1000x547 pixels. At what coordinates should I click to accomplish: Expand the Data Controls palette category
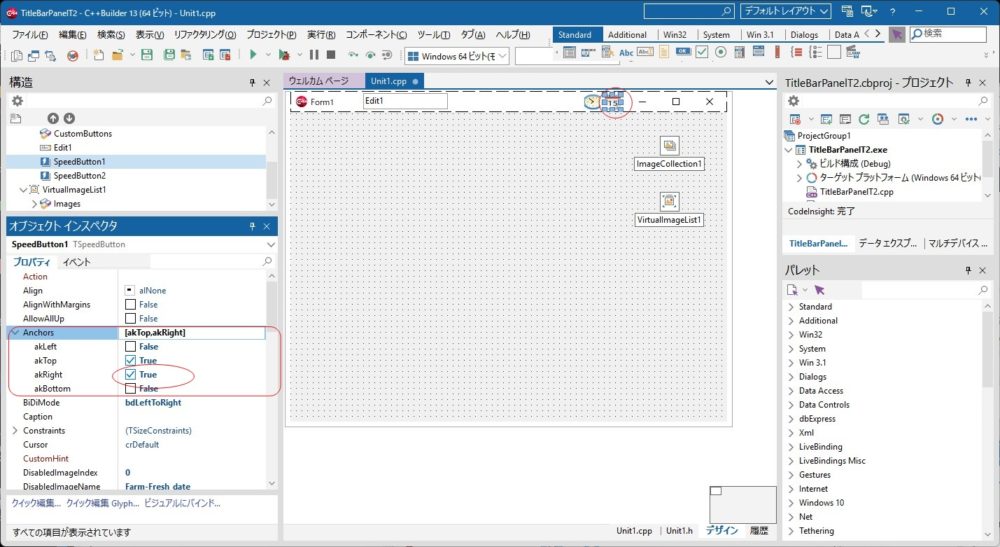791,405
